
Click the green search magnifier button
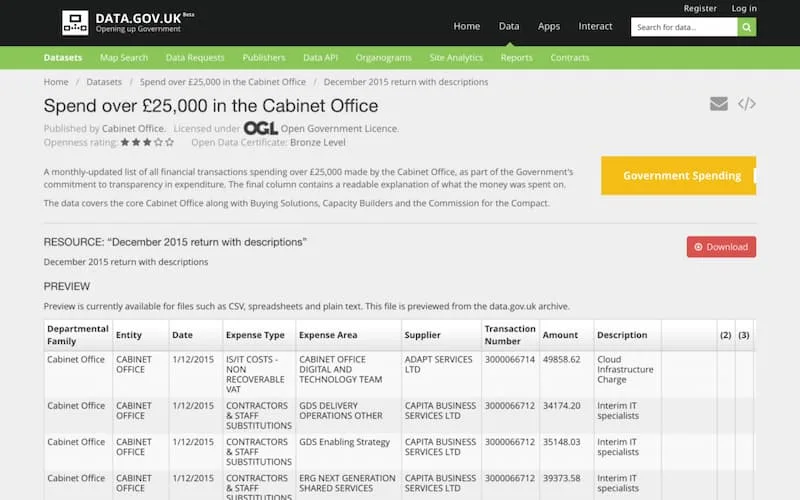pos(746,27)
